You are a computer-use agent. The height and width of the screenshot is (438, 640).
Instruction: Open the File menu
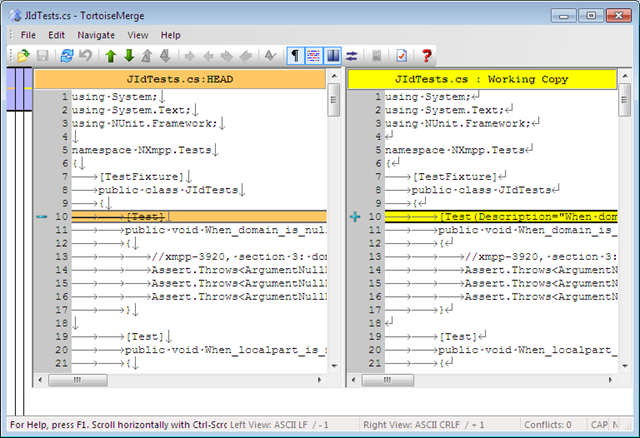(28, 35)
